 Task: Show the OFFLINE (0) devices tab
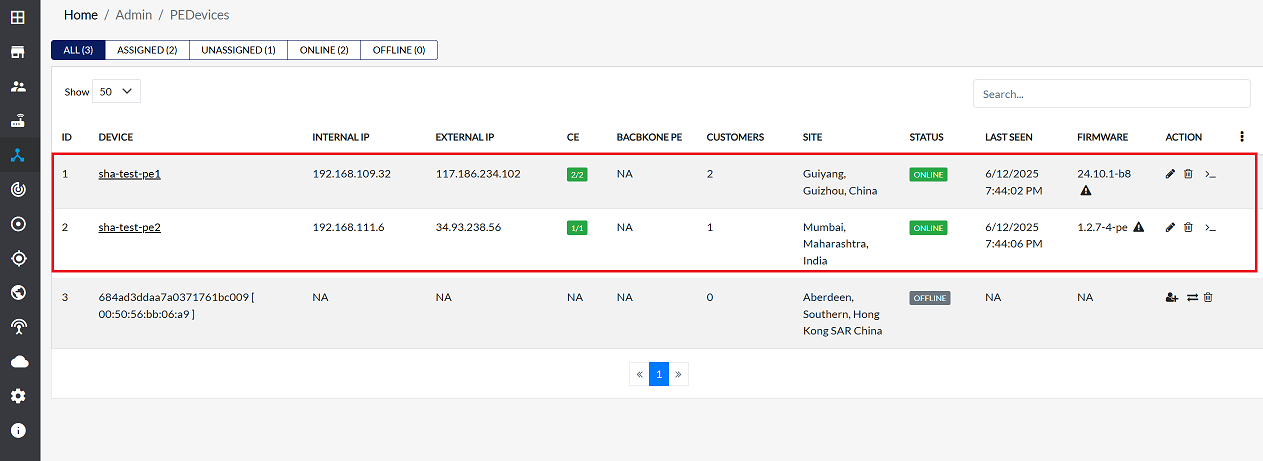(x=399, y=50)
